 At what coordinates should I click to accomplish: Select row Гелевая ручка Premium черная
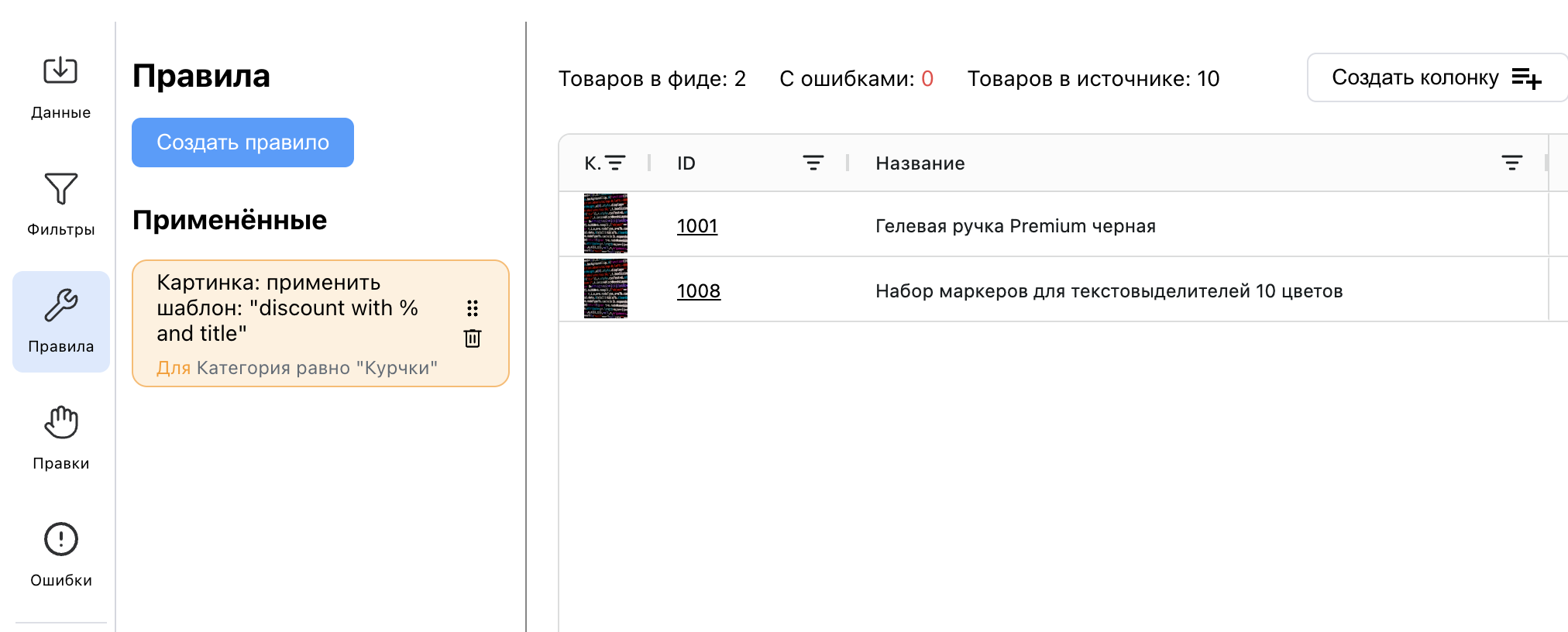1015,226
